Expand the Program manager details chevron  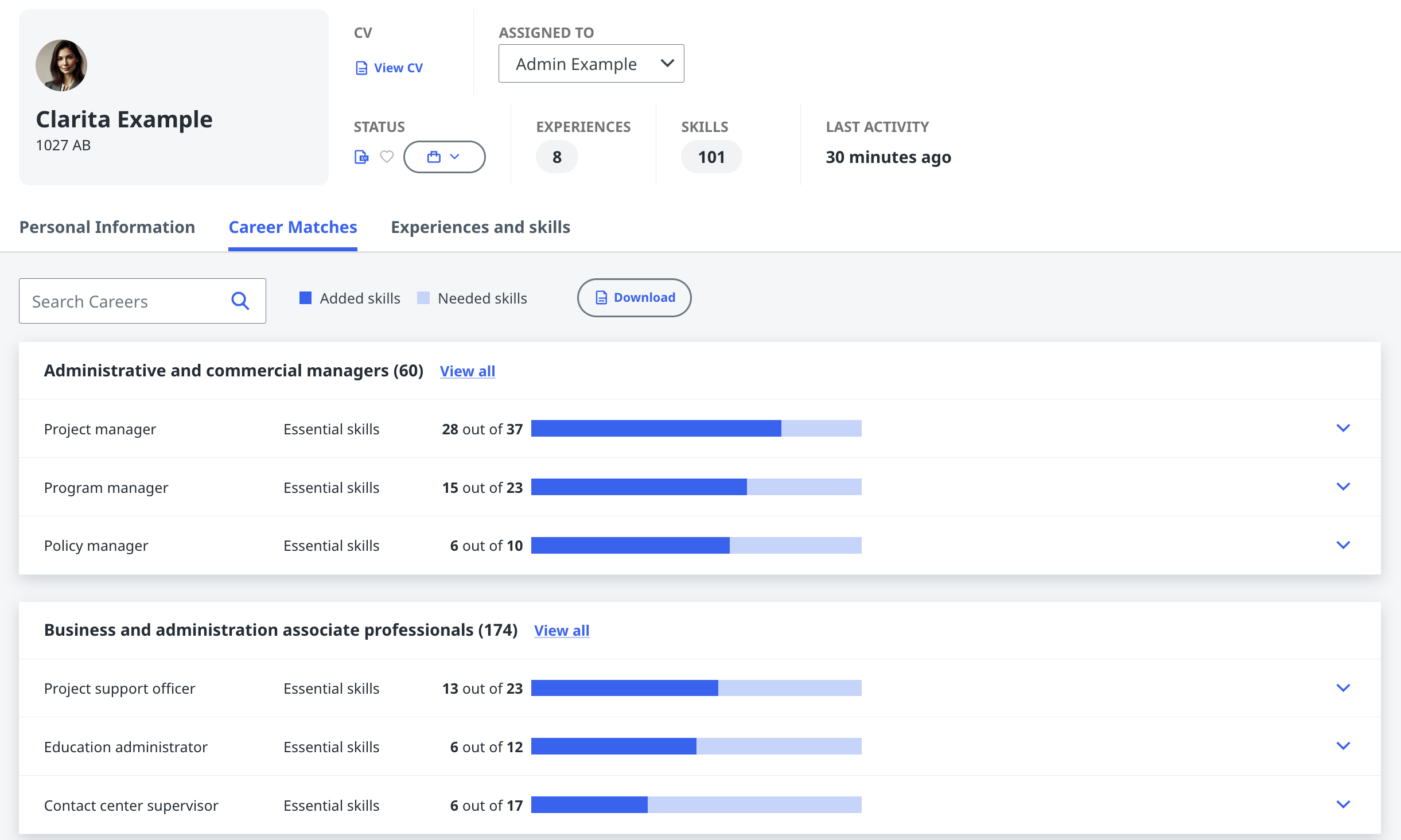(1342, 487)
